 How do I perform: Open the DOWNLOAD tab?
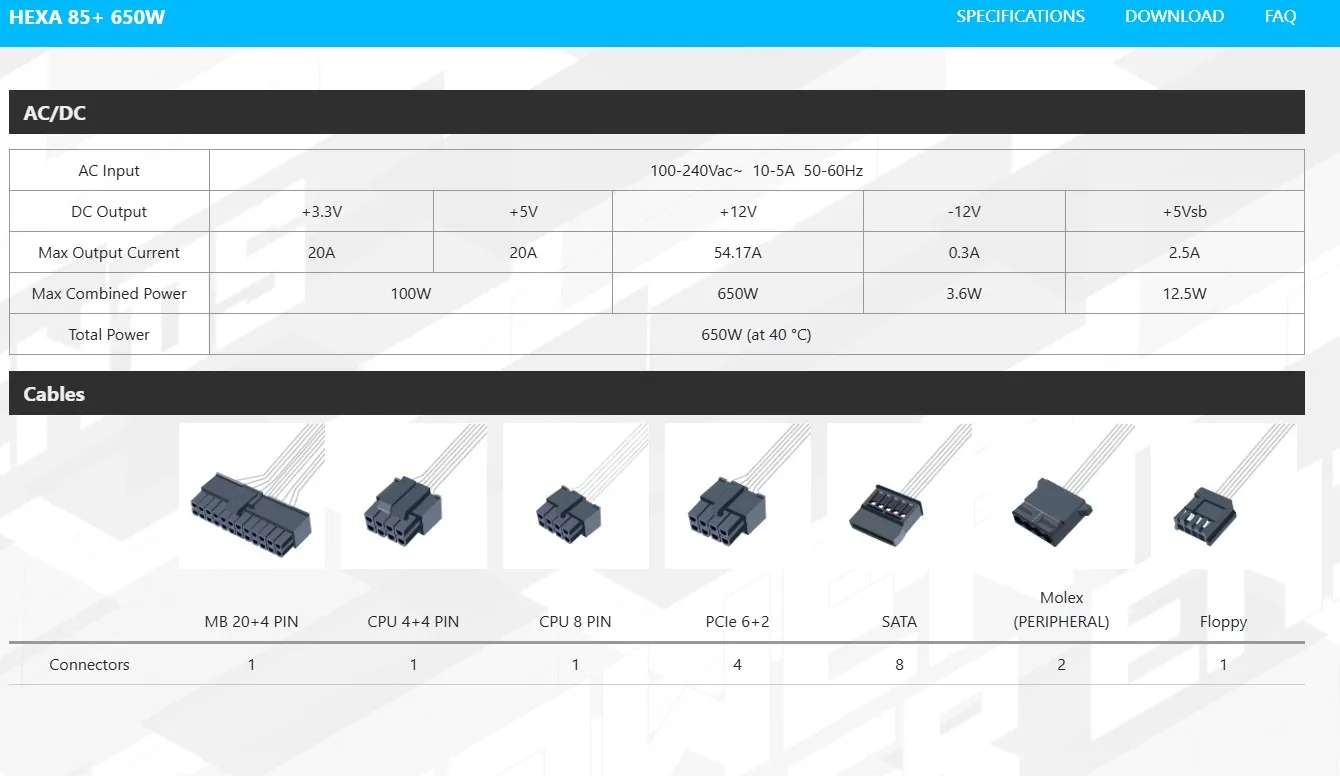(x=1174, y=16)
